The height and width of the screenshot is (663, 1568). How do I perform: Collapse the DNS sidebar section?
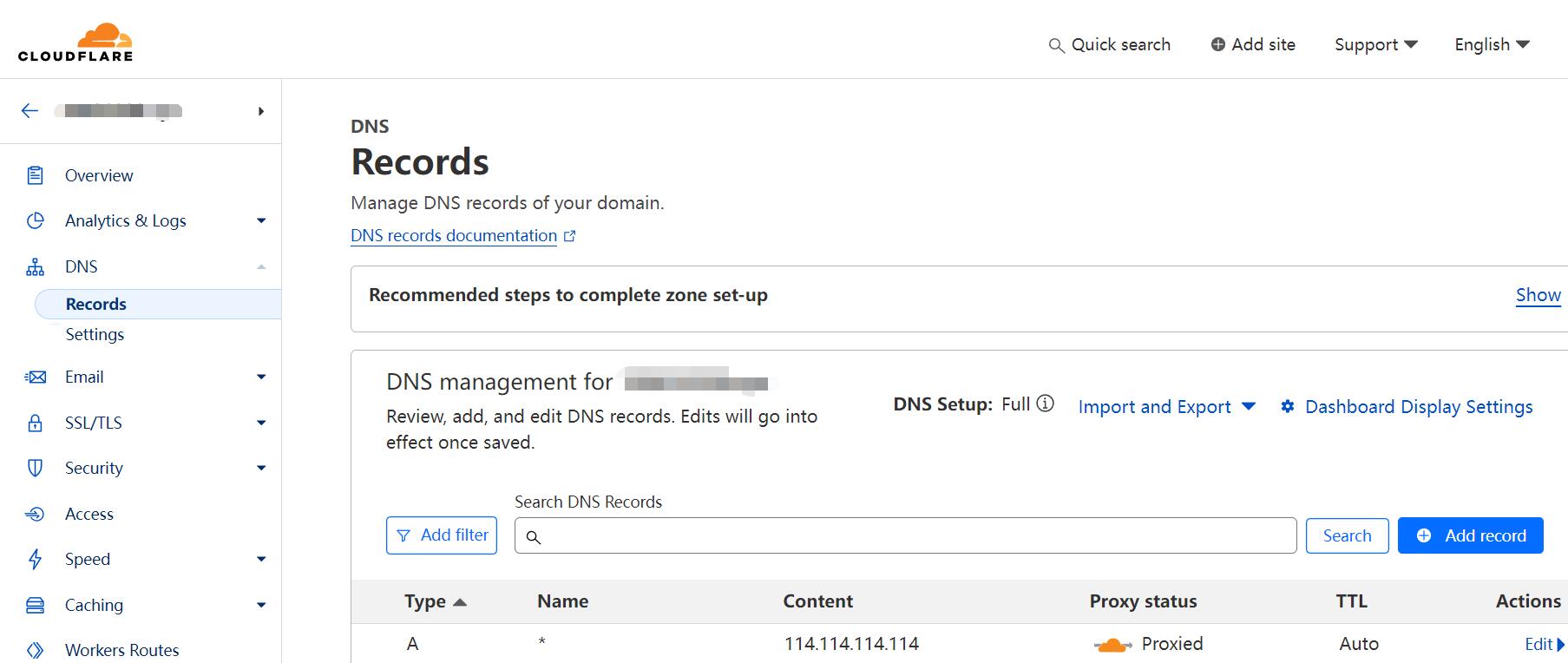coord(261,266)
